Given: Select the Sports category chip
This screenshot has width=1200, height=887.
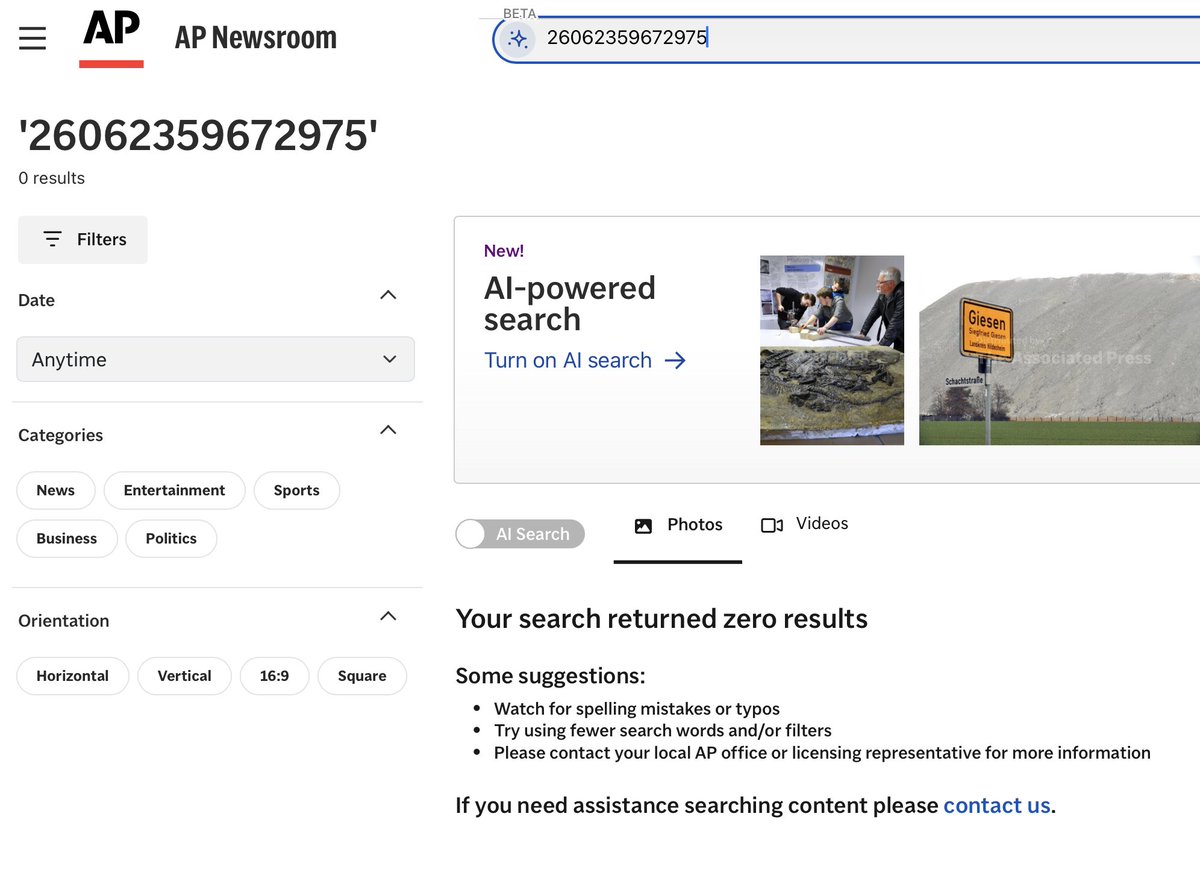Looking at the screenshot, I should pos(296,490).
